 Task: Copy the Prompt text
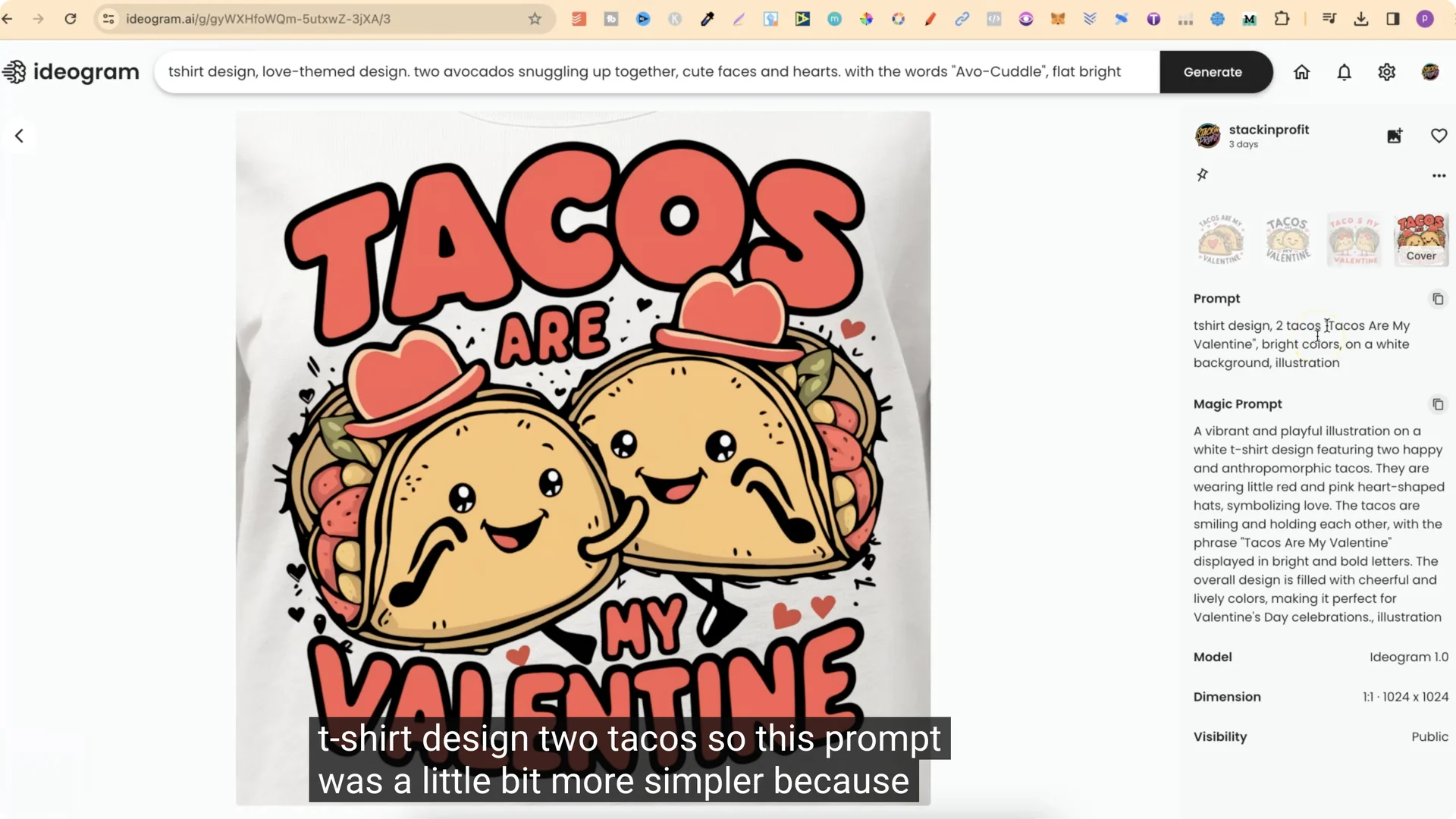[1438, 299]
